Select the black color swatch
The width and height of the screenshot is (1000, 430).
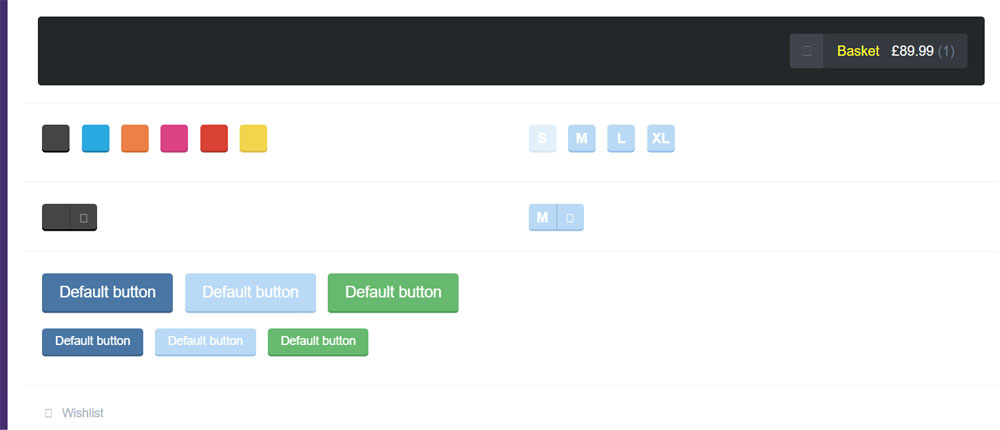pos(56,138)
